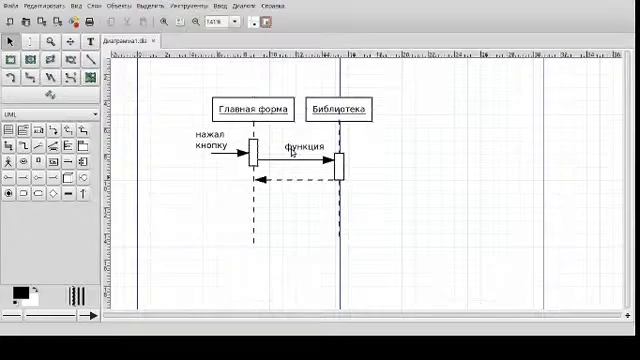Pick the UML Component shape
Image resolution: width=640 pixels, height=360 pixels.
point(83,162)
